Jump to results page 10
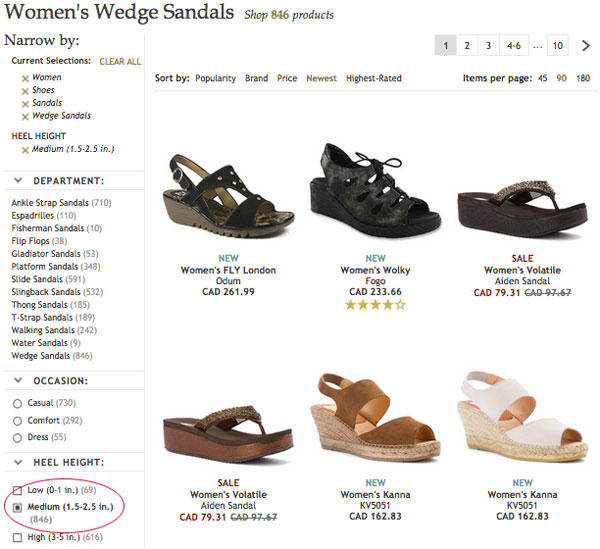 pyautogui.click(x=558, y=45)
